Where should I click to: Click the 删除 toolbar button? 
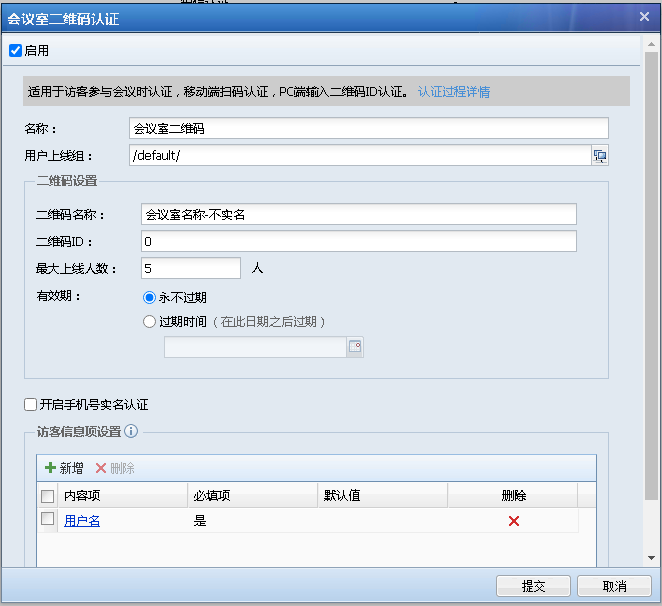[115, 468]
